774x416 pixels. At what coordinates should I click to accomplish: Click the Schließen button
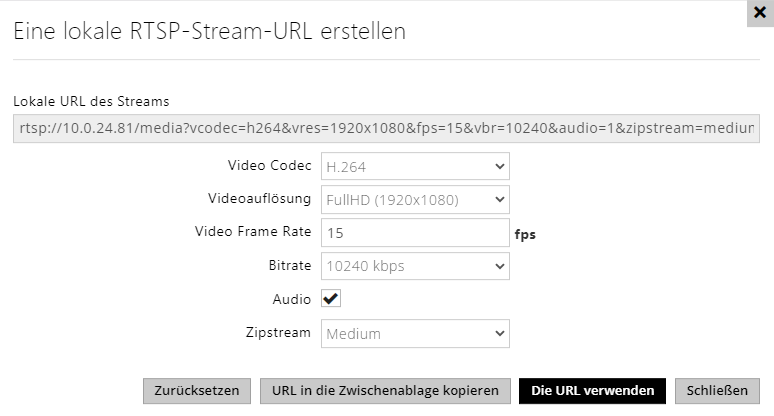[x=717, y=390]
